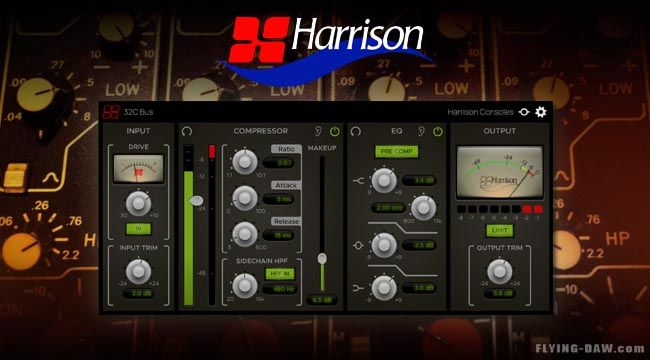Click the compressor Release knob
650x360 pixels.
245,234
